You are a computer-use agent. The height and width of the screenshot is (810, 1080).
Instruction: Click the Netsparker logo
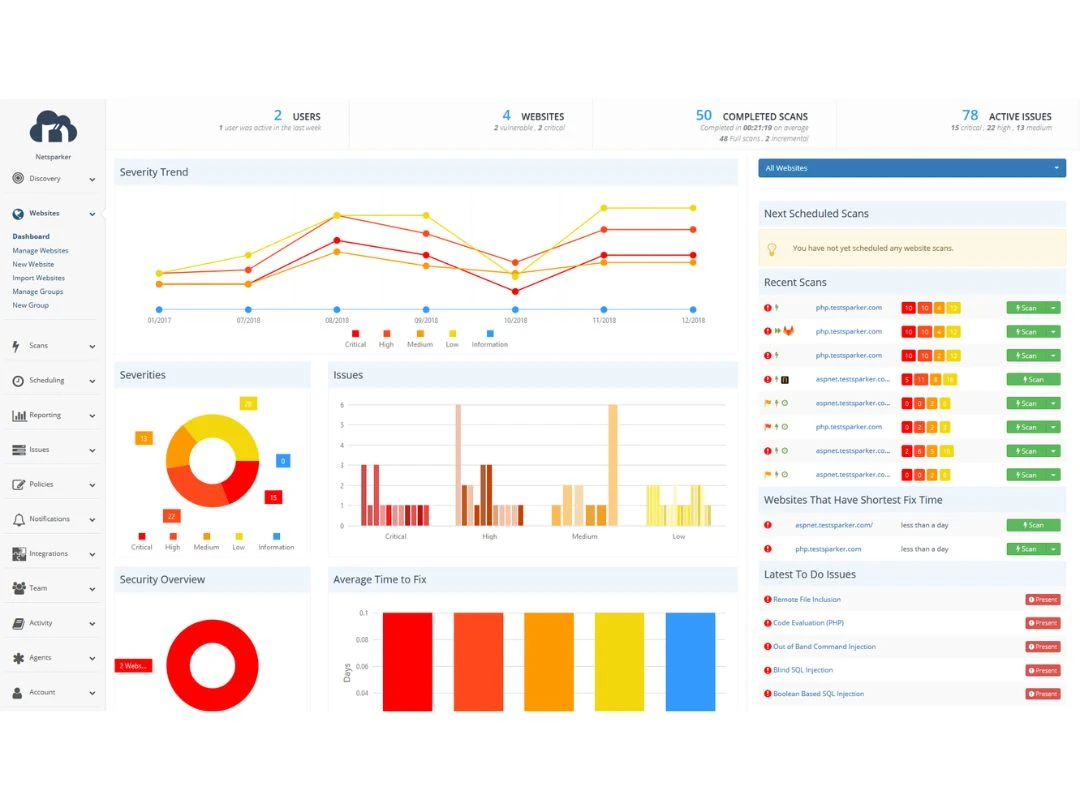coord(53,127)
